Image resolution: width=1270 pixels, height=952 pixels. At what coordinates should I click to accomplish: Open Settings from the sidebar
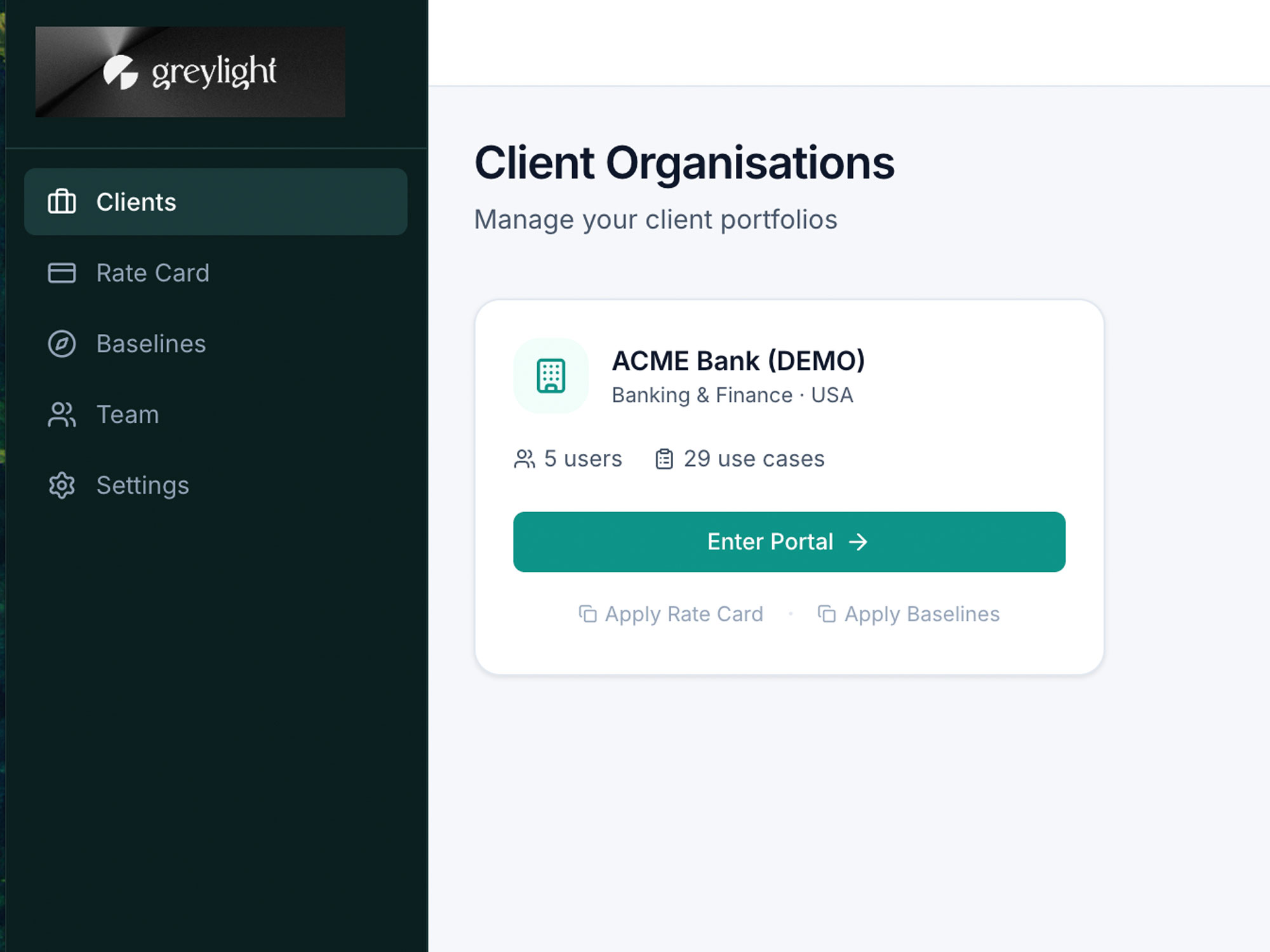point(142,486)
